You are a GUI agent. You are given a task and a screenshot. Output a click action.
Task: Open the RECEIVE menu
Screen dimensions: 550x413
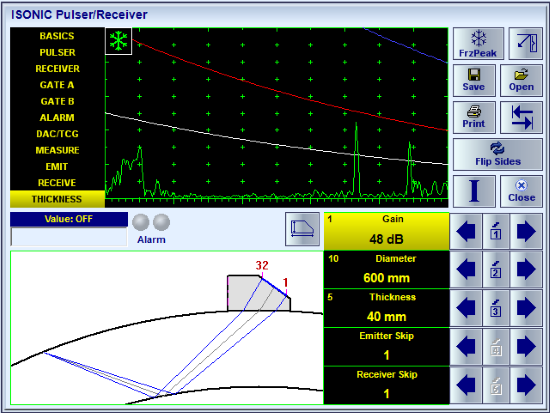(x=57, y=182)
